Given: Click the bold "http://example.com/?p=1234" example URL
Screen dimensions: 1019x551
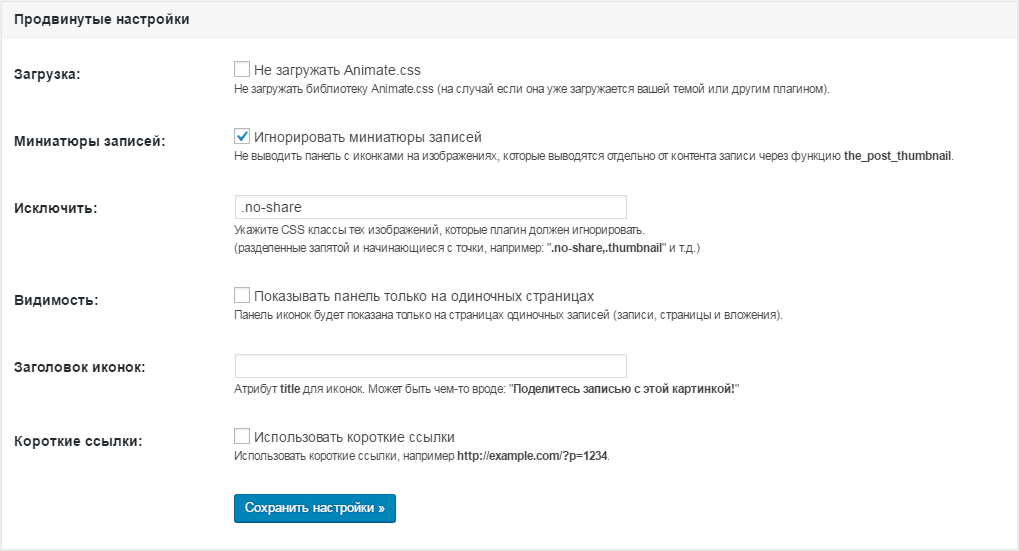Looking at the screenshot, I should [x=532, y=456].
